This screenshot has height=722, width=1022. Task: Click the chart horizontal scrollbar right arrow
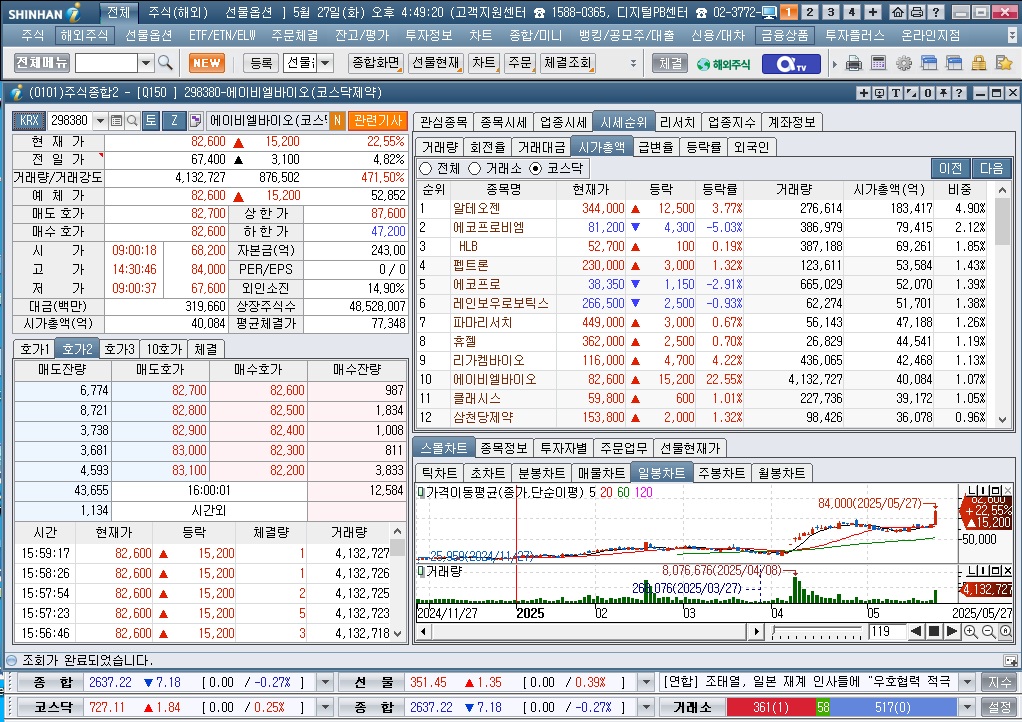pos(756,631)
